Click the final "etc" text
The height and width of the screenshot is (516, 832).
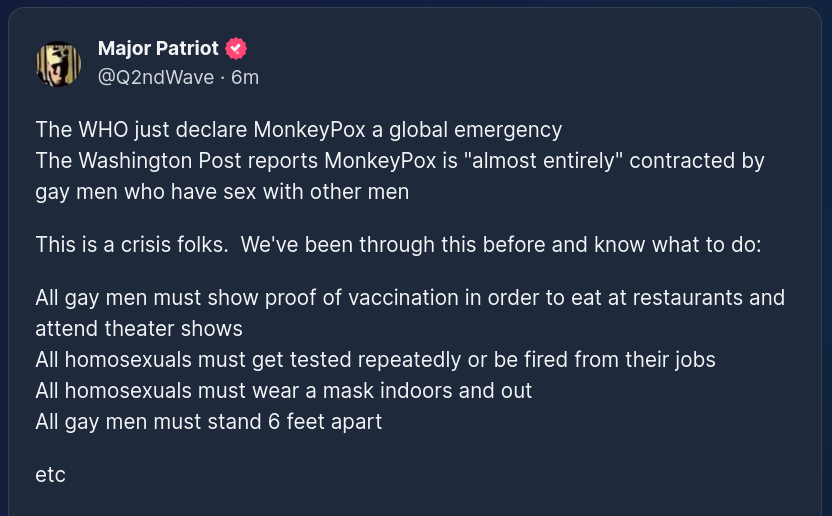(50, 474)
